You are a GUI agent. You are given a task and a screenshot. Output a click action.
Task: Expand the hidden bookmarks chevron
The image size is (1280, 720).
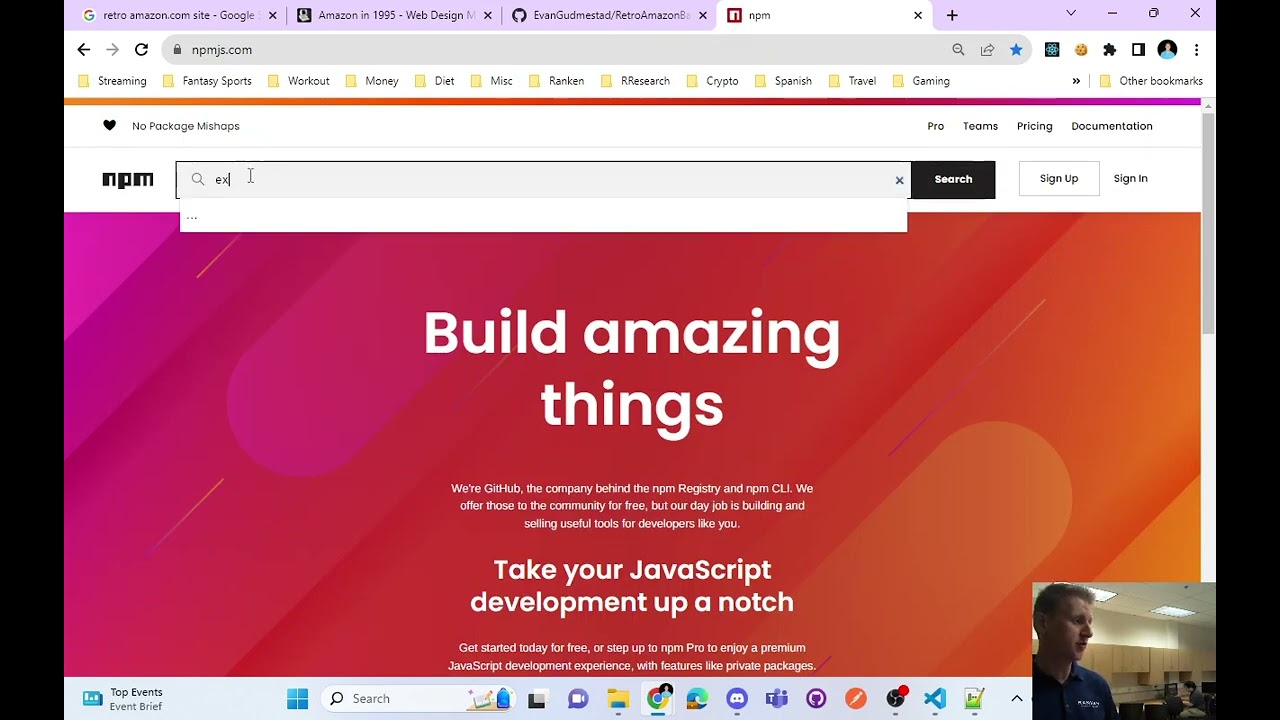pos(1076,81)
